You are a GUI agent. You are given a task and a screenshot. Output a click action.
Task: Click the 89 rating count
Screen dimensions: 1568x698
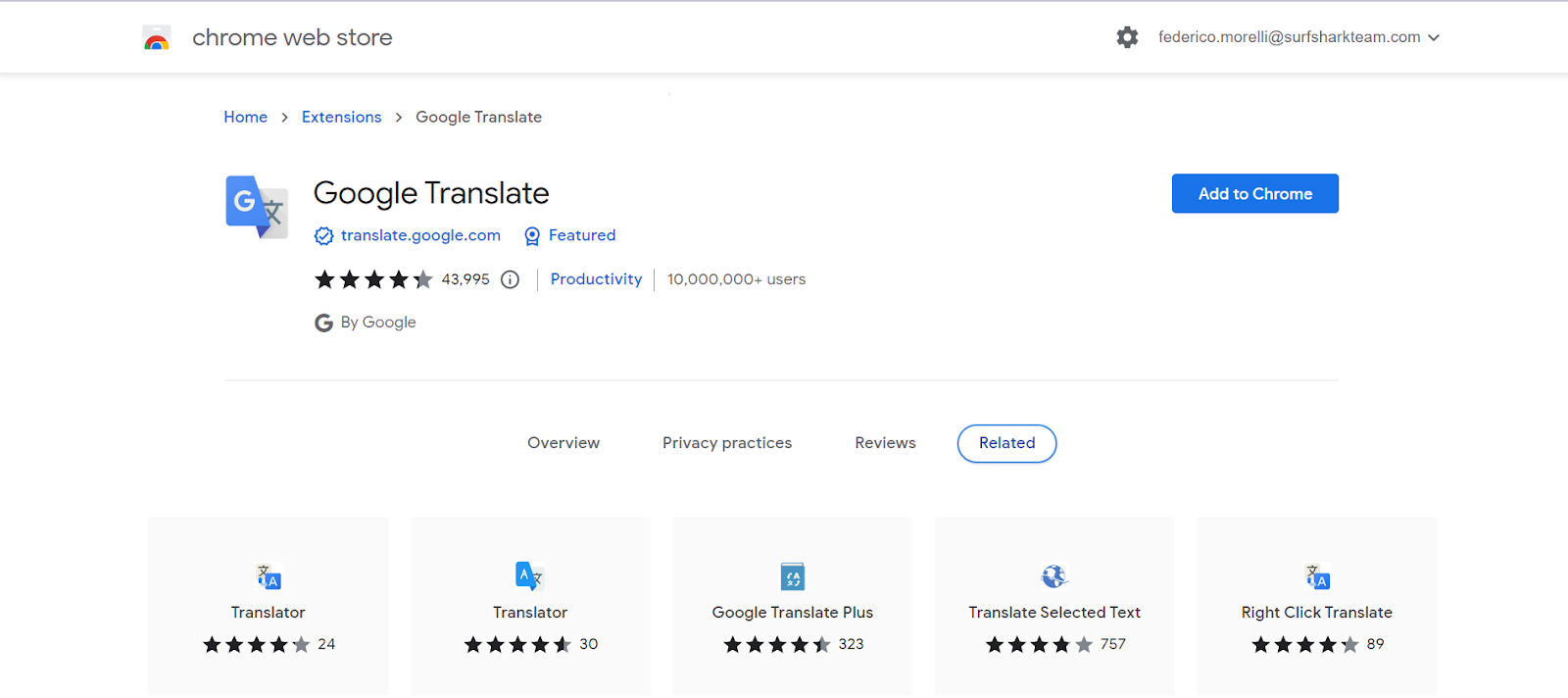[x=1376, y=644]
